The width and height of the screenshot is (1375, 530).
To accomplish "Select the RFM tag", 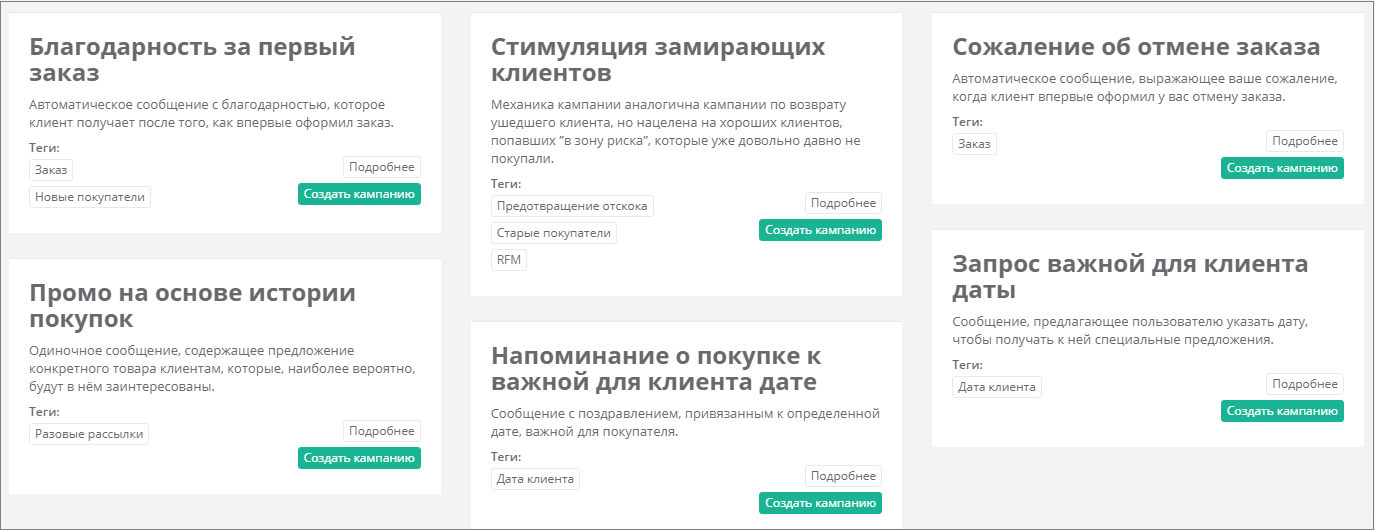I will tap(508, 260).
